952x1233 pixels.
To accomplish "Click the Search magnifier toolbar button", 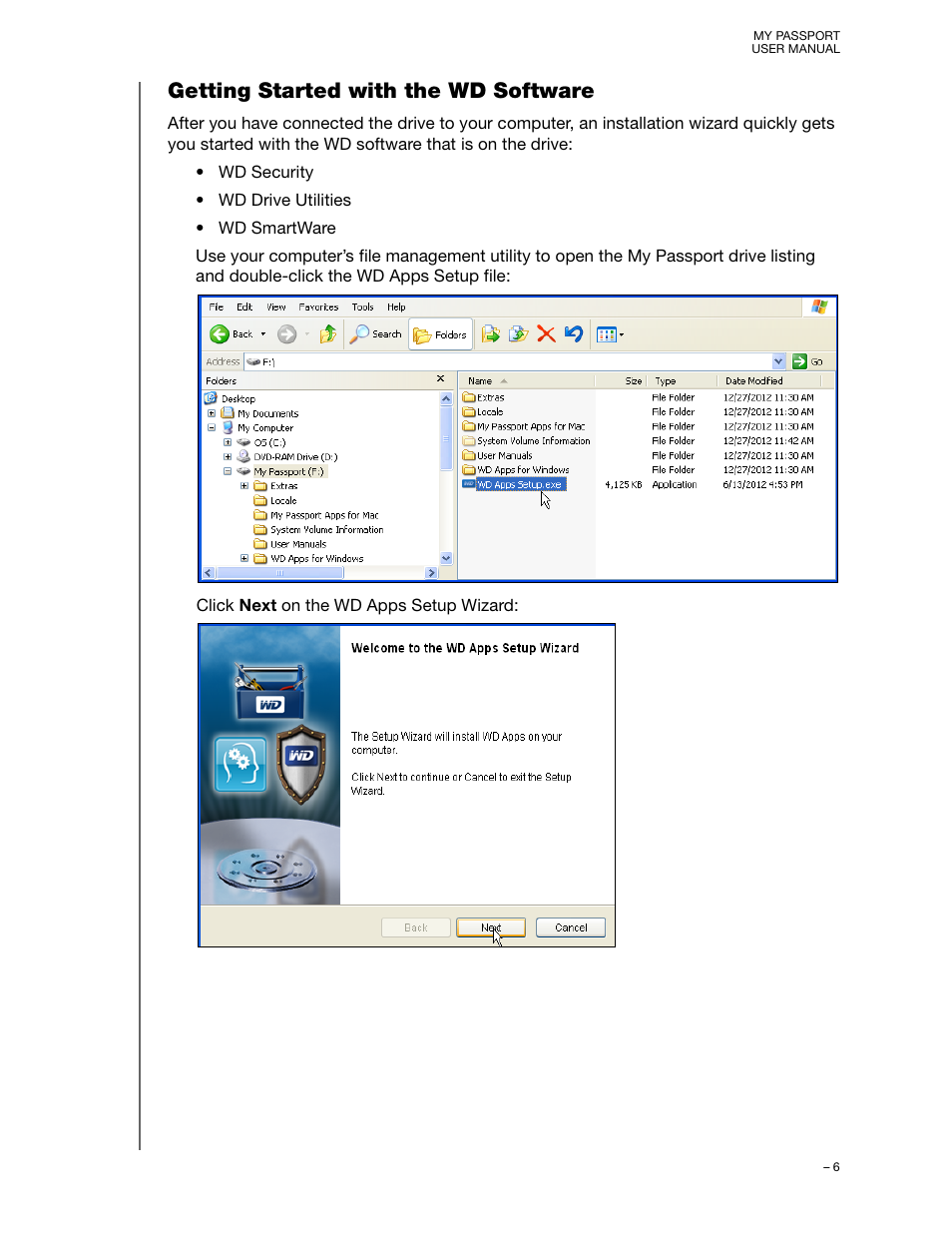I will [375, 334].
